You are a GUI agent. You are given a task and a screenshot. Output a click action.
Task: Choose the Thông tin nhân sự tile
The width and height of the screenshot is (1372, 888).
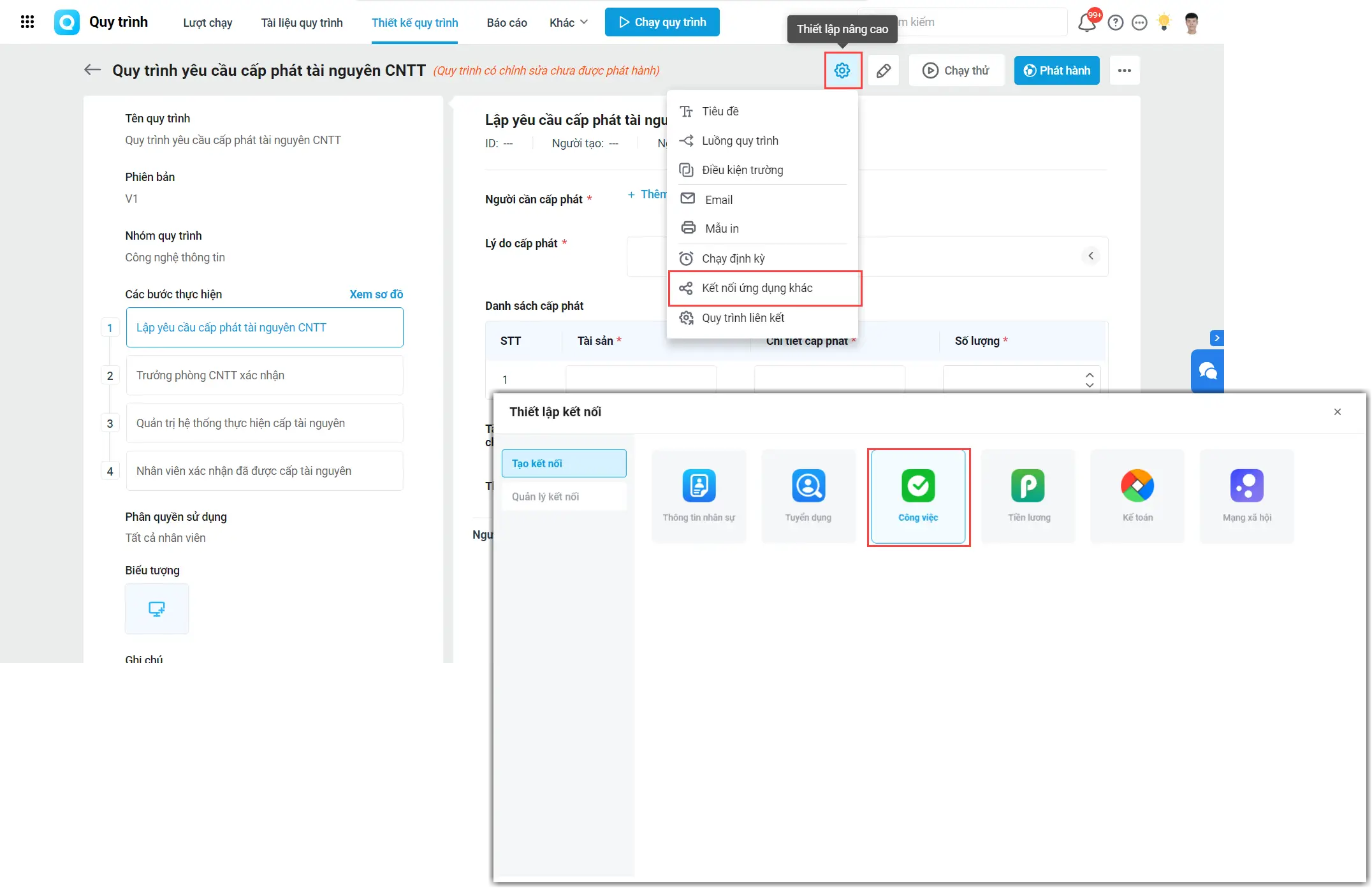699,497
